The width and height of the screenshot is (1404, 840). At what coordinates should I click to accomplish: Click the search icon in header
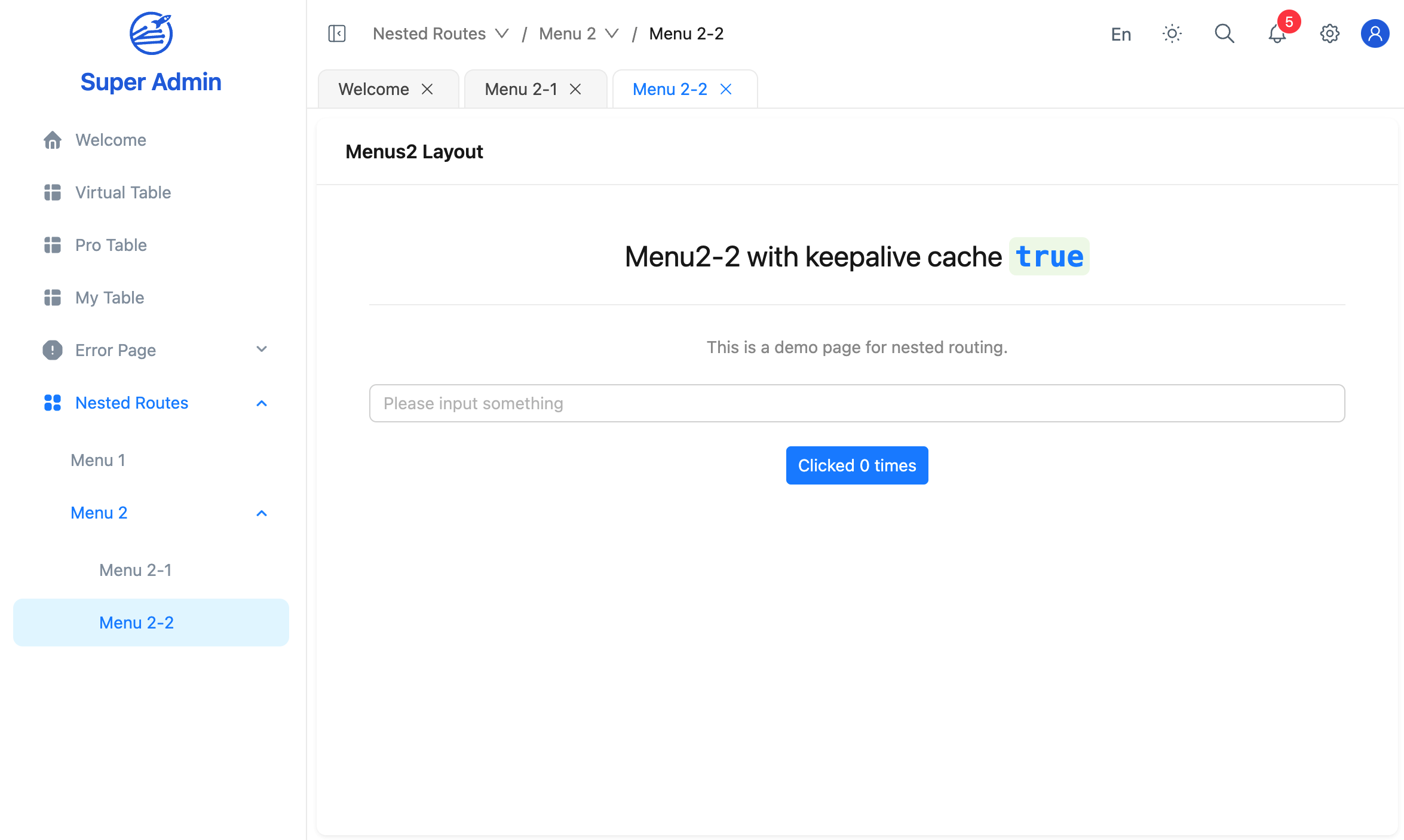coord(1223,33)
